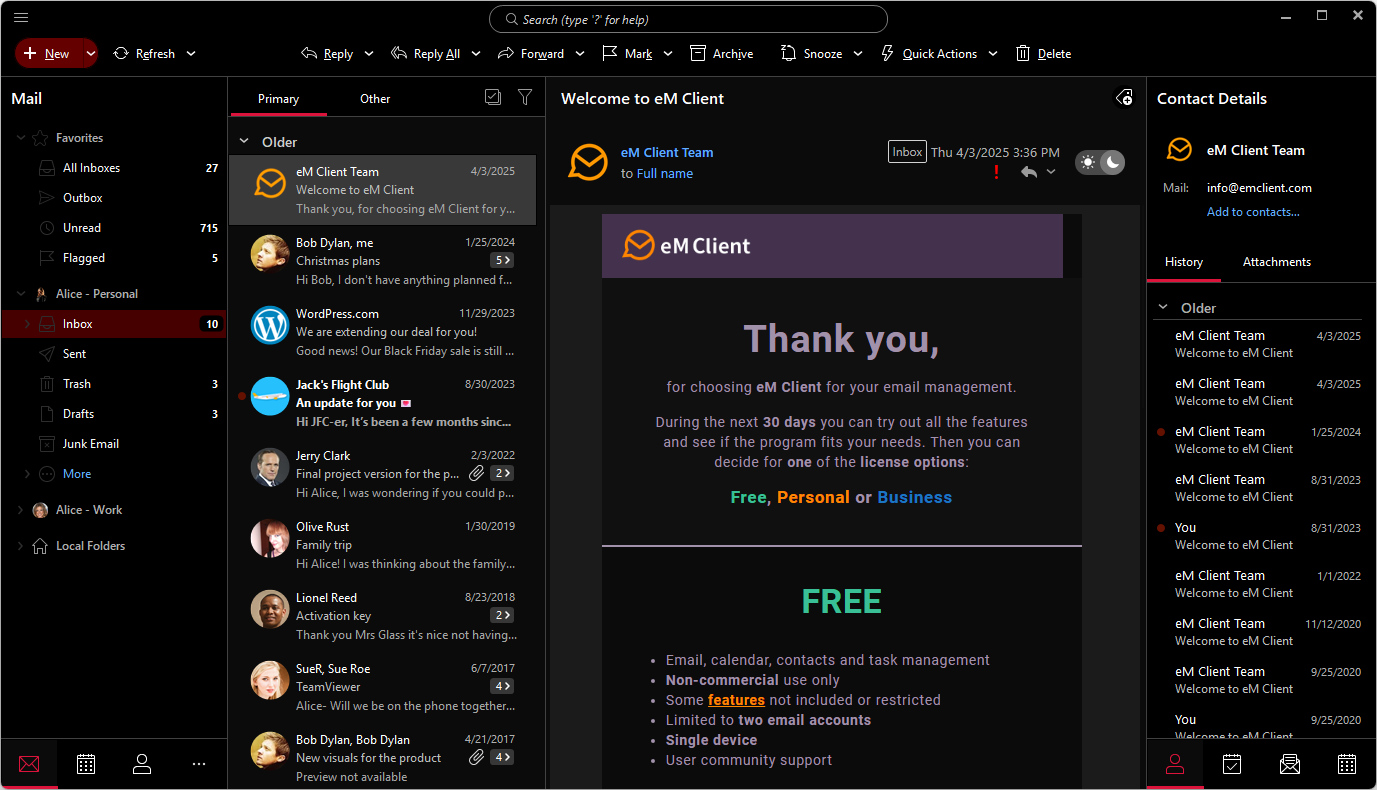The image size is (1377, 790).
Task: Open the Attachments tab in Contact Details
Action: point(1277,262)
